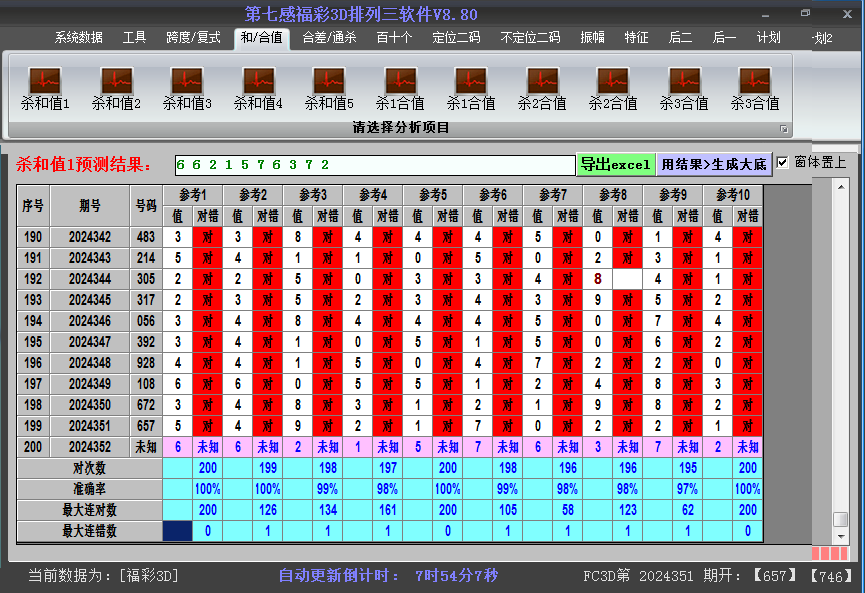Click the 最大连错数 row label
865x593 pixels.
89,531
